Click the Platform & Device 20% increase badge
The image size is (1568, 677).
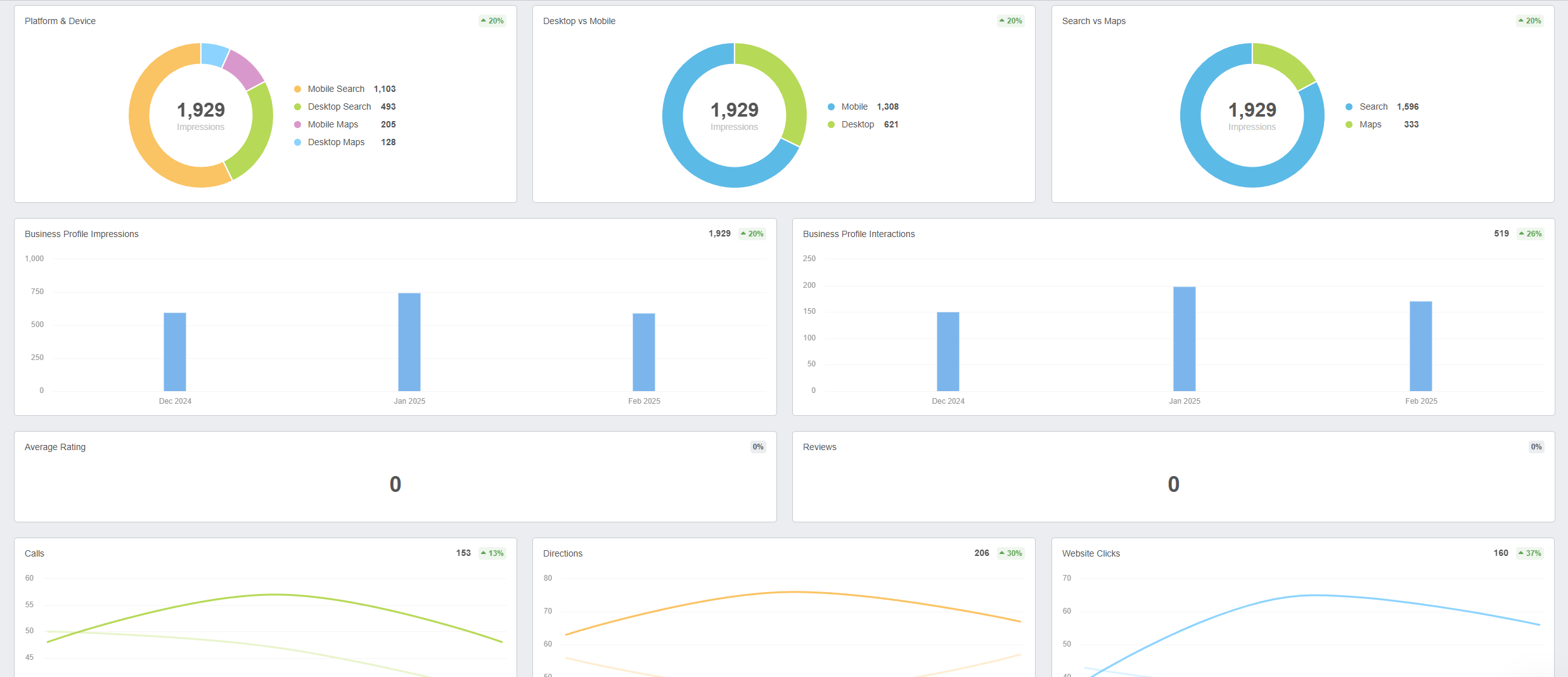tap(492, 21)
